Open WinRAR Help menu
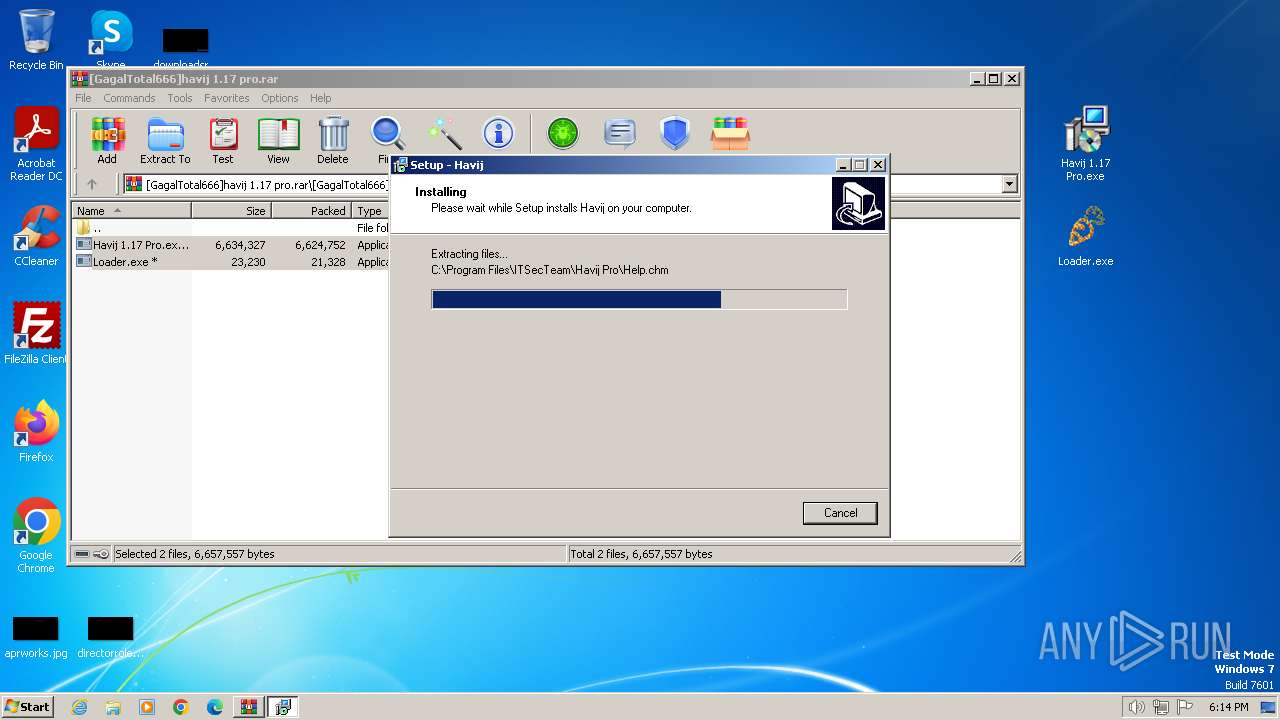 click(321, 98)
